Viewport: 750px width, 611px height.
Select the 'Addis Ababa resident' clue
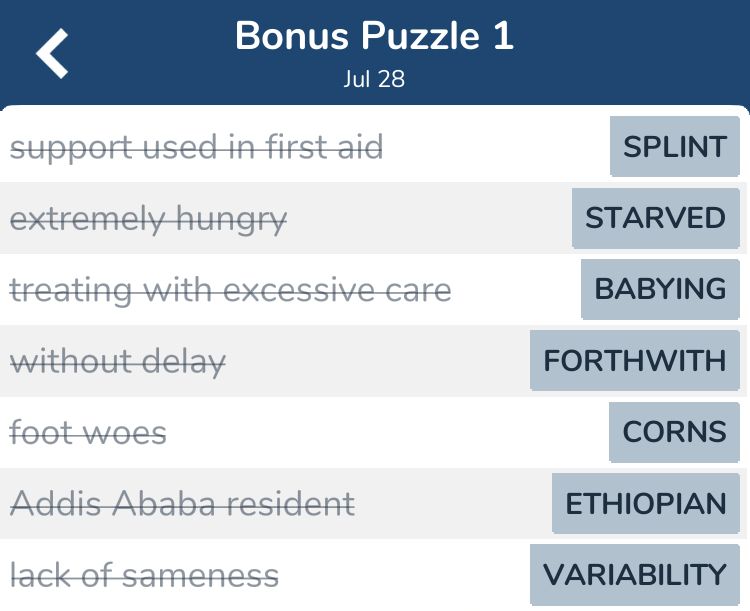coord(182,503)
